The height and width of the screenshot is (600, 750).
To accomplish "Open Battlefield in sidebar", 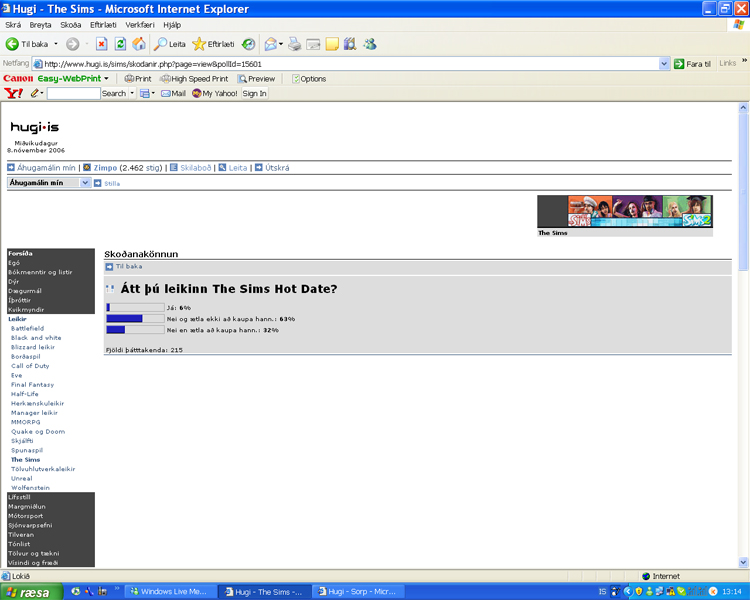I will click(27, 329).
